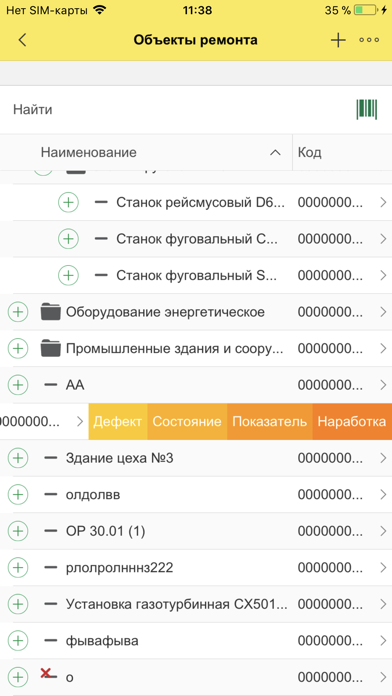Image resolution: width=392 pixels, height=696 pixels.
Task: Expand the ОР 30.01 (1) row
Action: 18,530
